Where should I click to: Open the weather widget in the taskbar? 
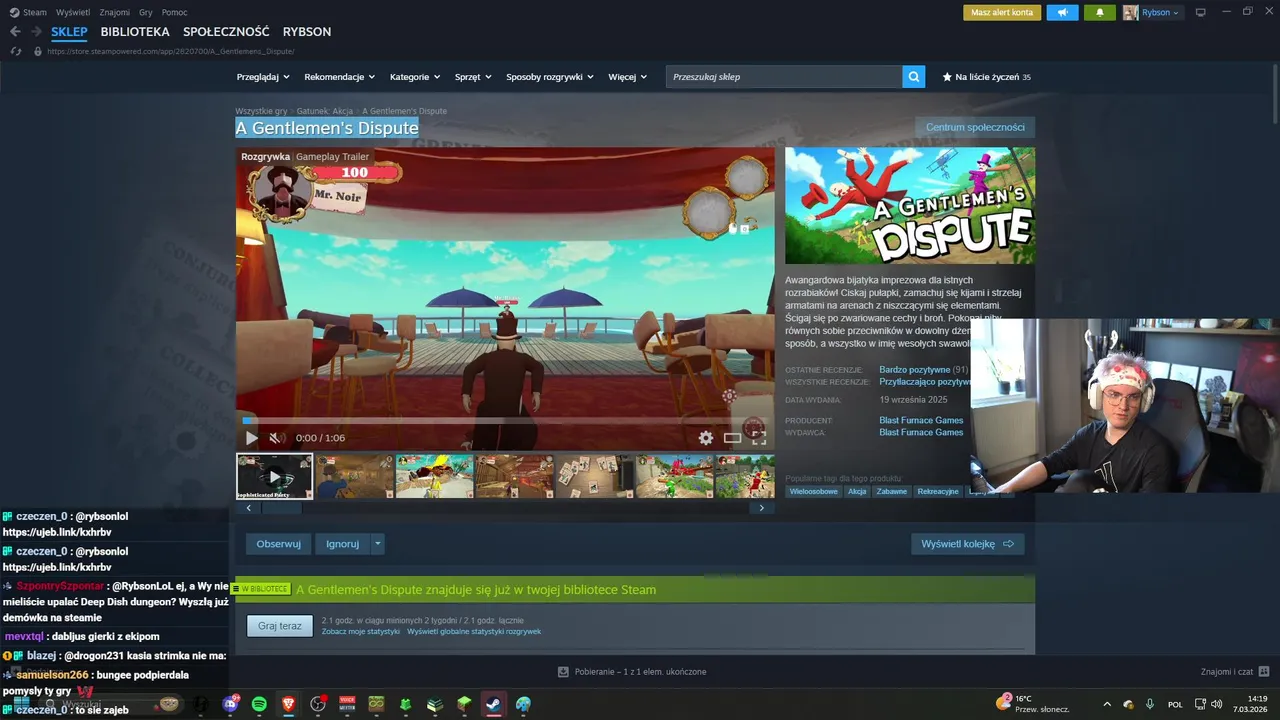(1032, 704)
